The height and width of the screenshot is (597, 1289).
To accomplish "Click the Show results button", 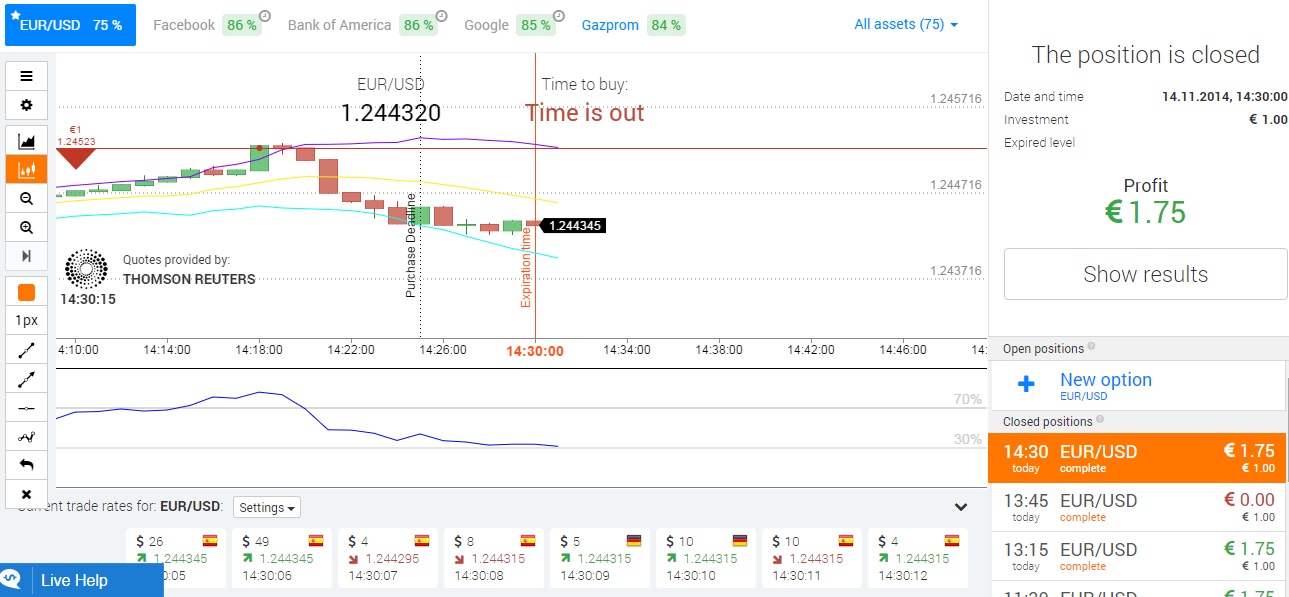I will click(x=1145, y=274).
